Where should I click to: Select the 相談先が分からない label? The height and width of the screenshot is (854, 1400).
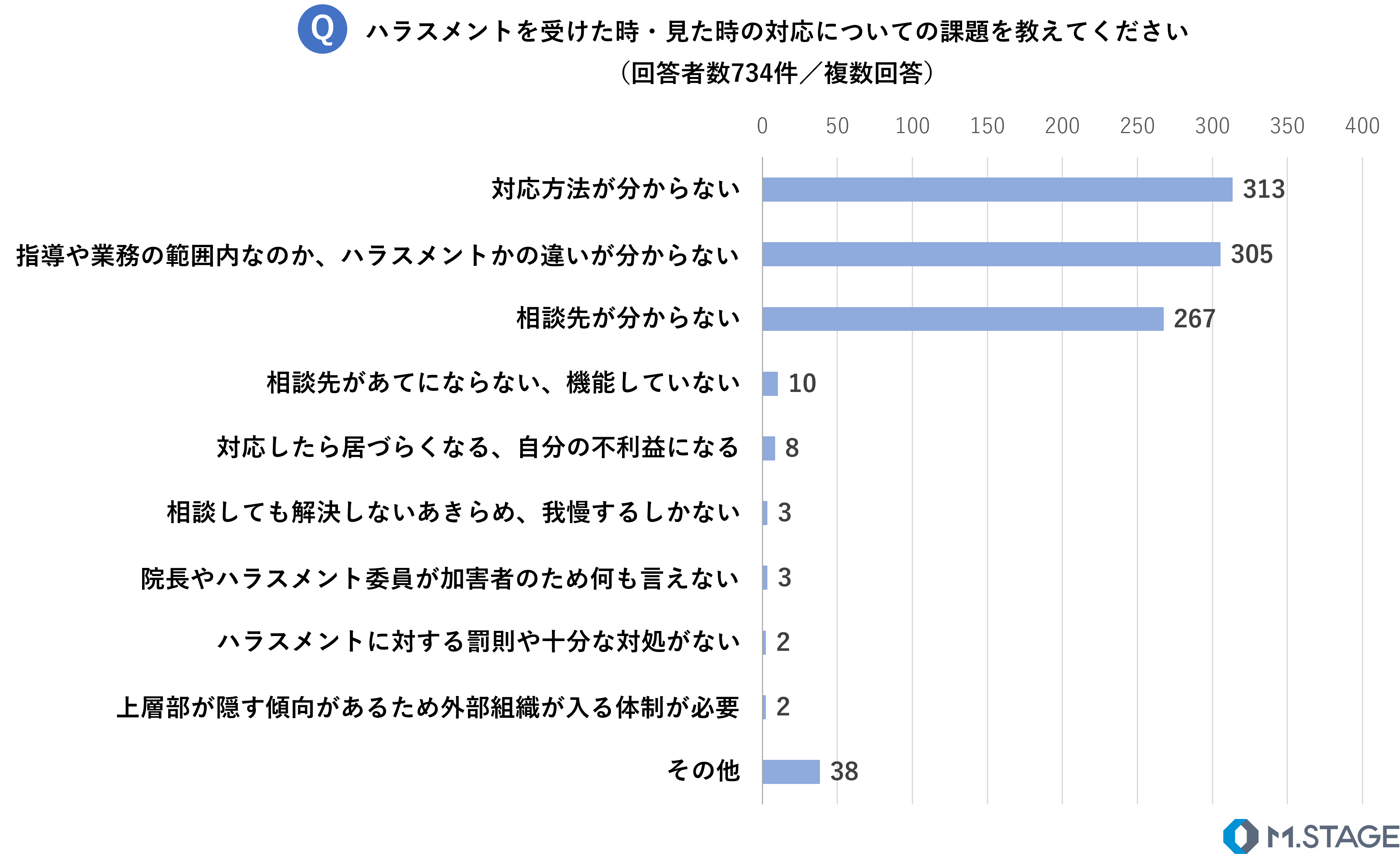click(x=628, y=318)
